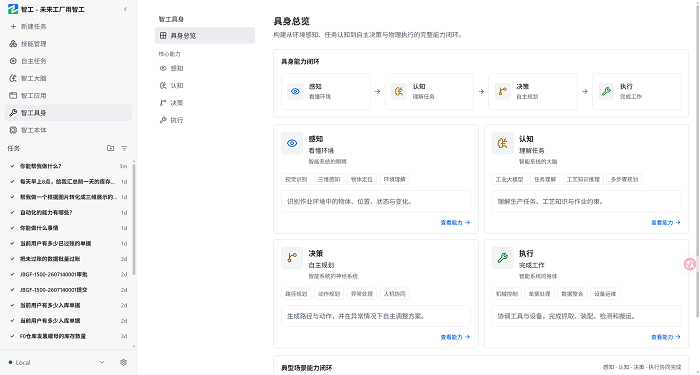Click the 典型场景能力闭环 section header
Viewport: 700px width, 375px height.
(307, 368)
